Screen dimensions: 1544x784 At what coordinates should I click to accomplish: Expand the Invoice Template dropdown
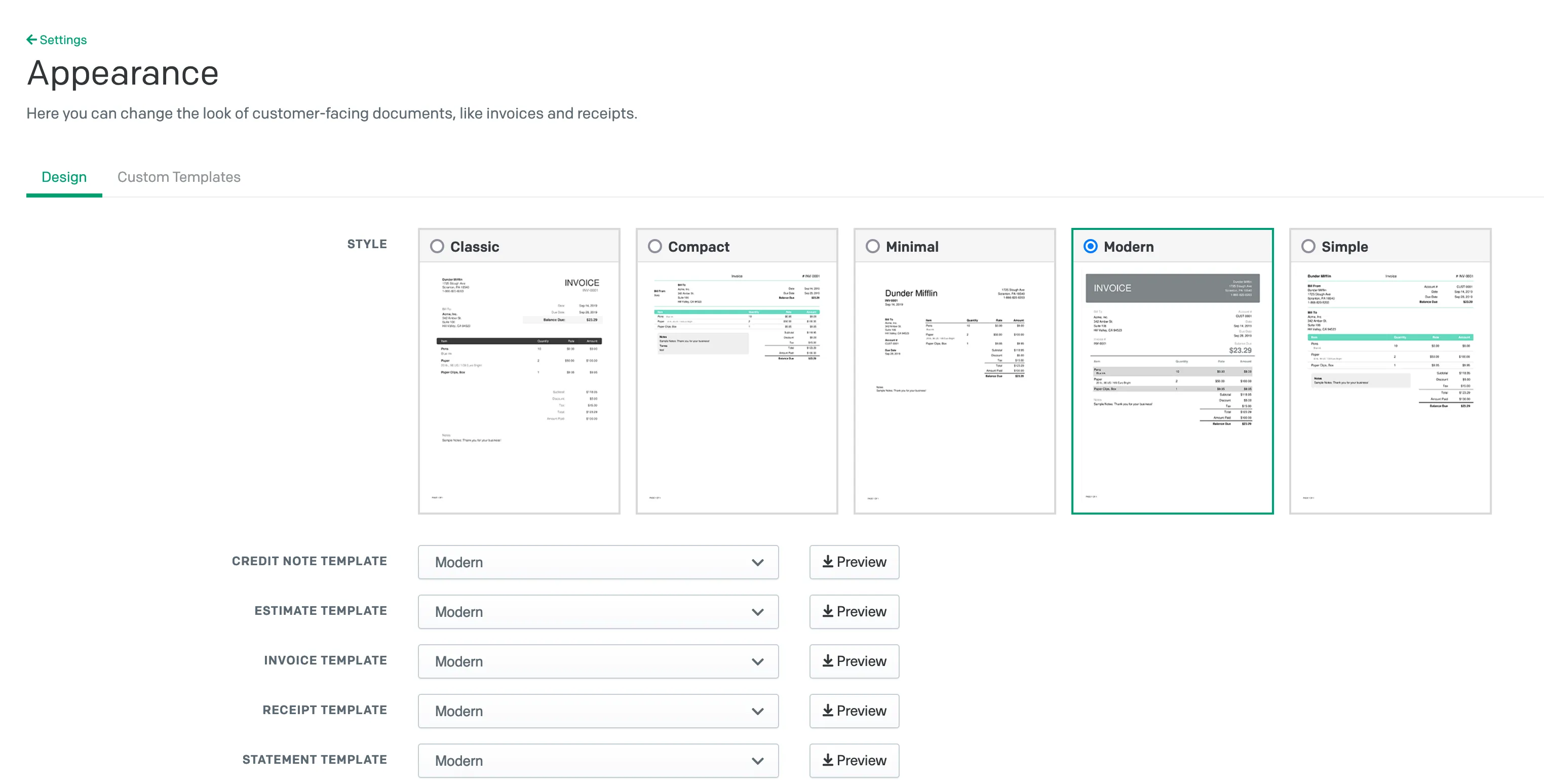[x=598, y=662]
